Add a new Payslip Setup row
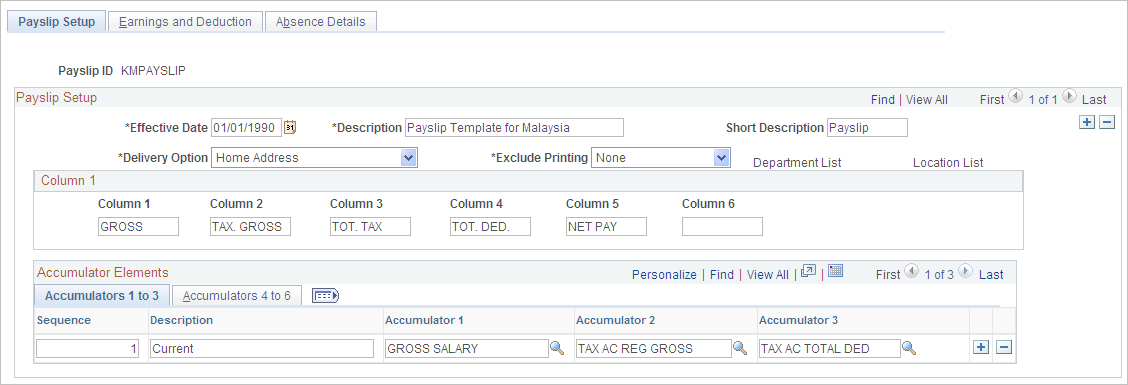 [1086, 122]
